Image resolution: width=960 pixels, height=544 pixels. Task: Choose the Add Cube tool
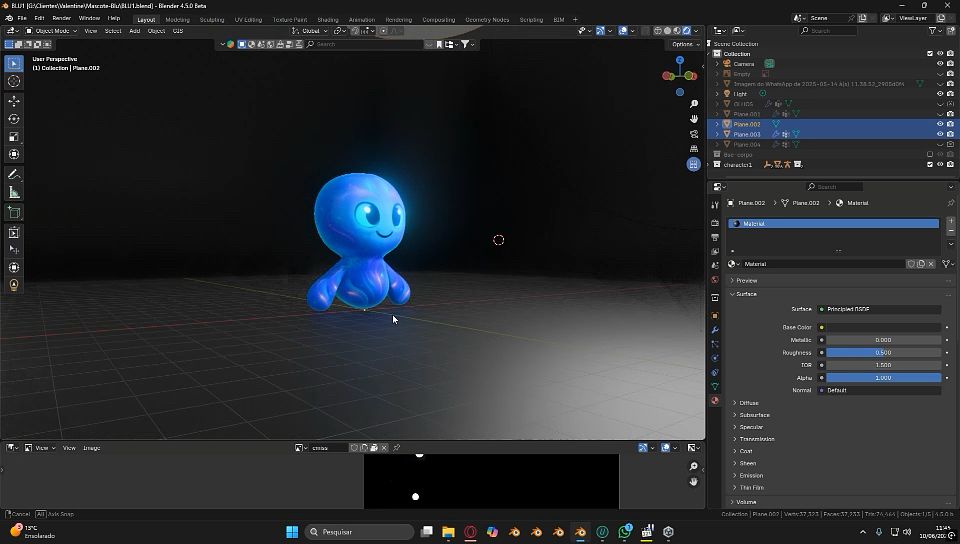pyautogui.click(x=14, y=212)
